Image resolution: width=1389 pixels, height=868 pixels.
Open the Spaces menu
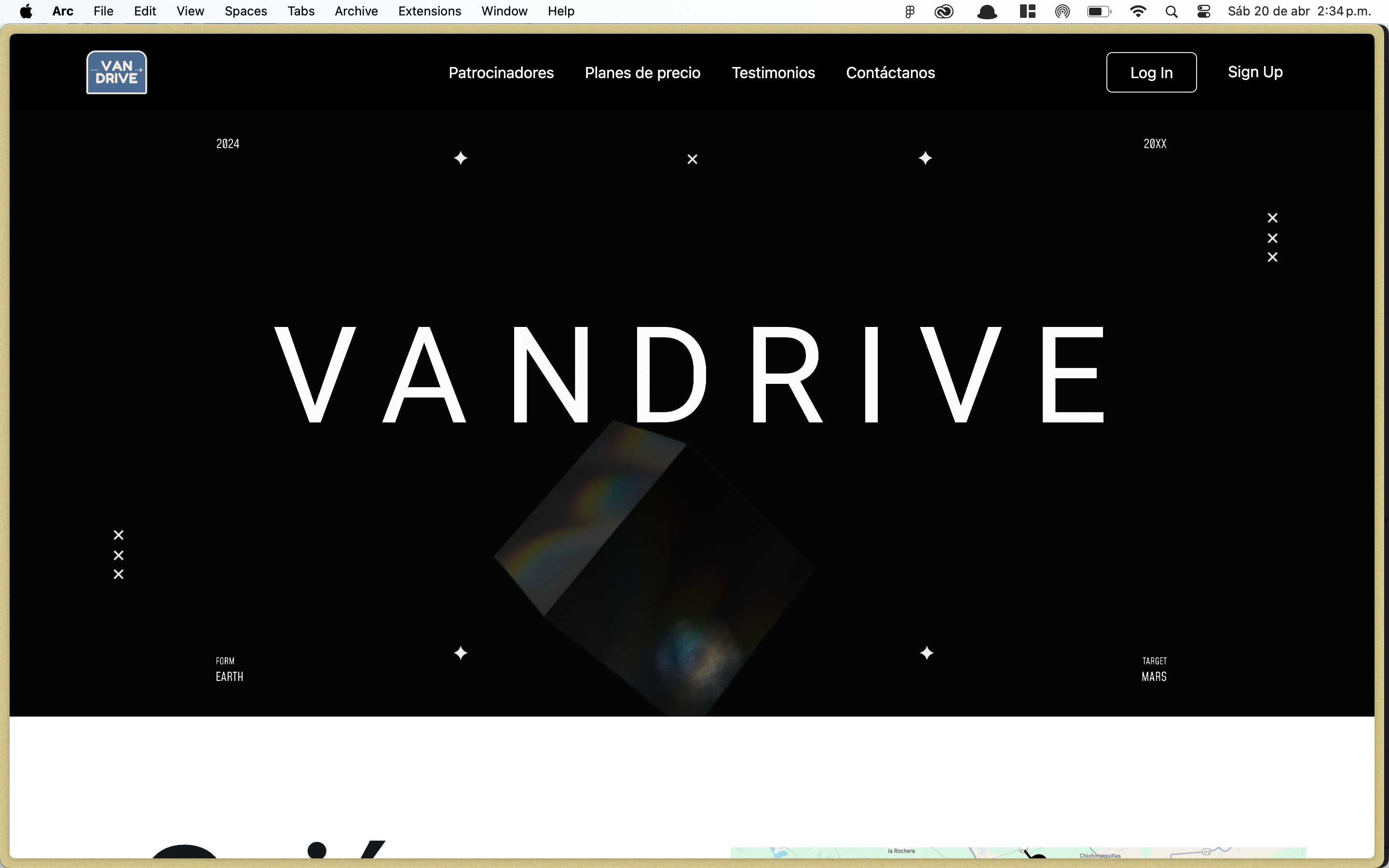[245, 12]
